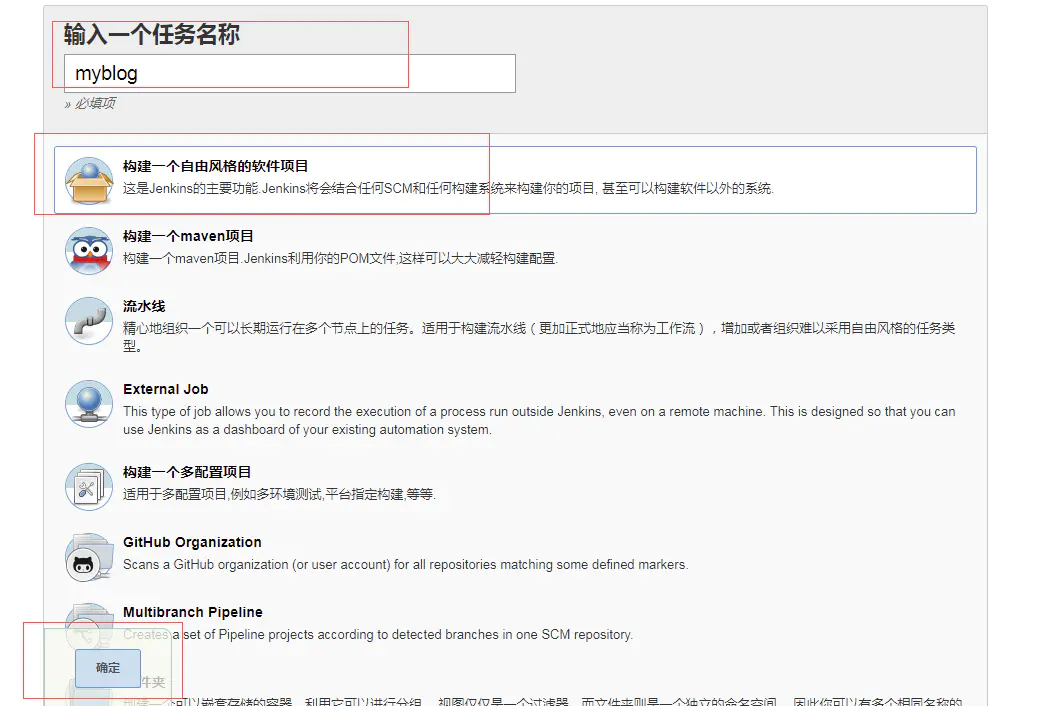Choose the GitHub Organization title
The width and height of the screenshot is (1044, 706).
point(192,542)
